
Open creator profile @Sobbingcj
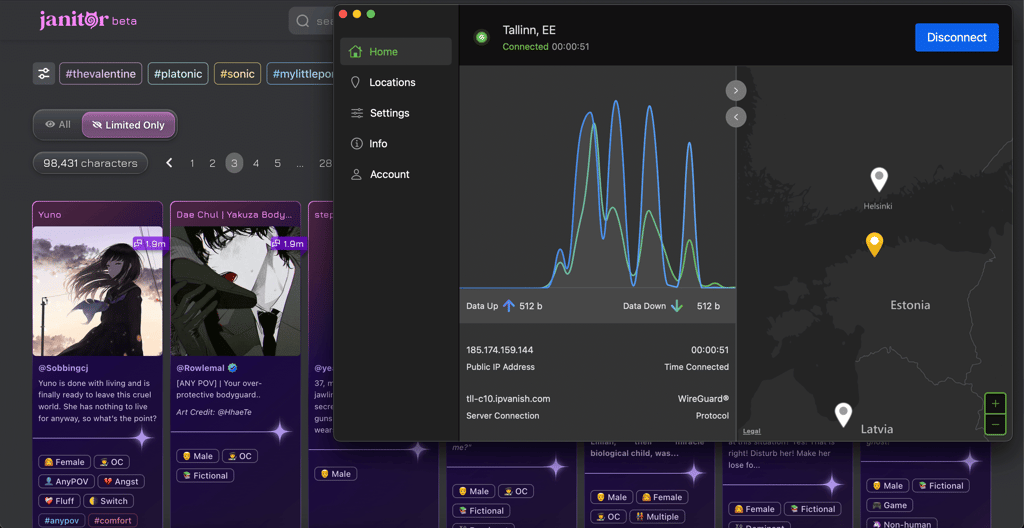click(65, 369)
